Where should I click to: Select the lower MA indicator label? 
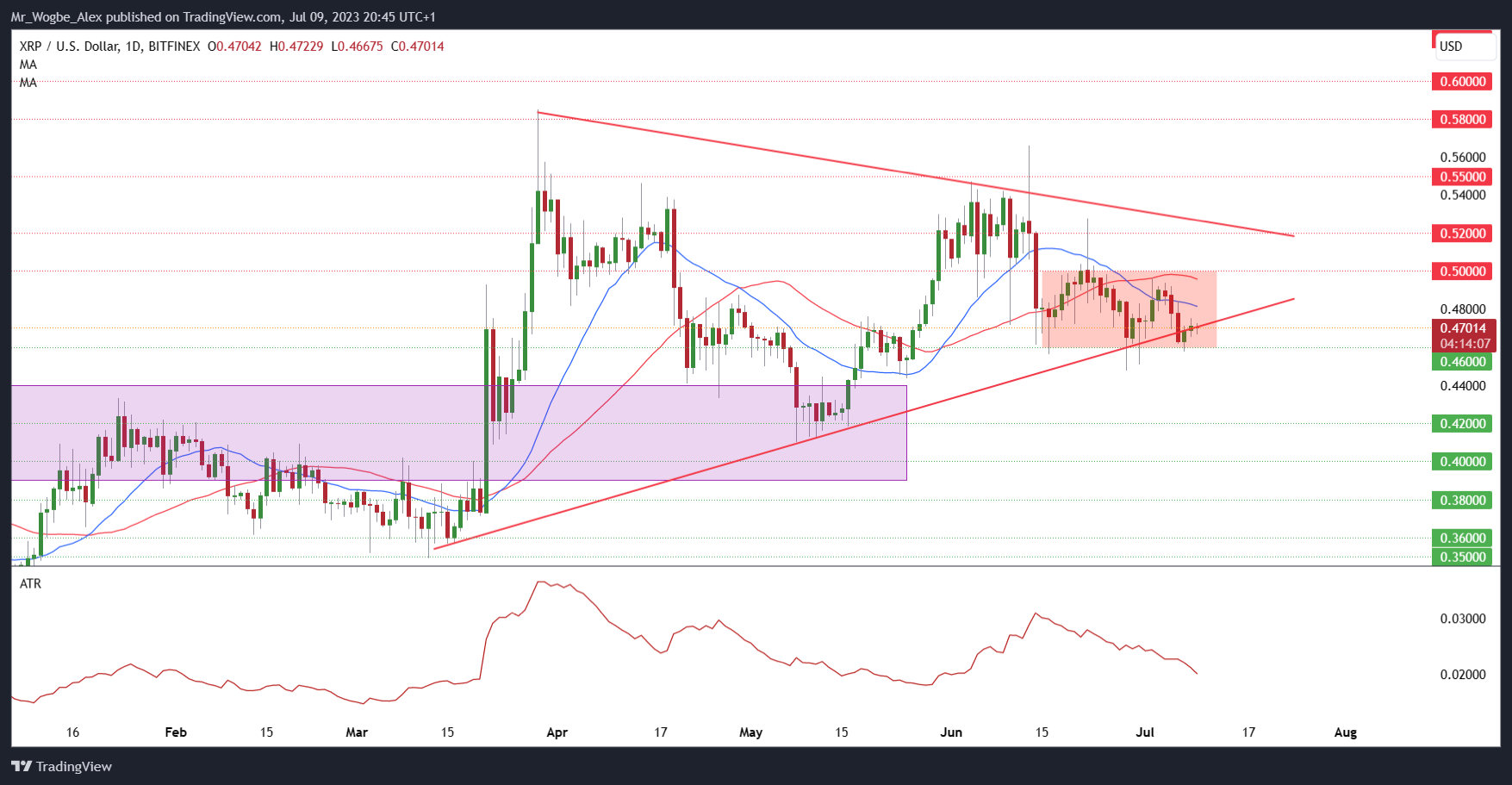[x=28, y=83]
